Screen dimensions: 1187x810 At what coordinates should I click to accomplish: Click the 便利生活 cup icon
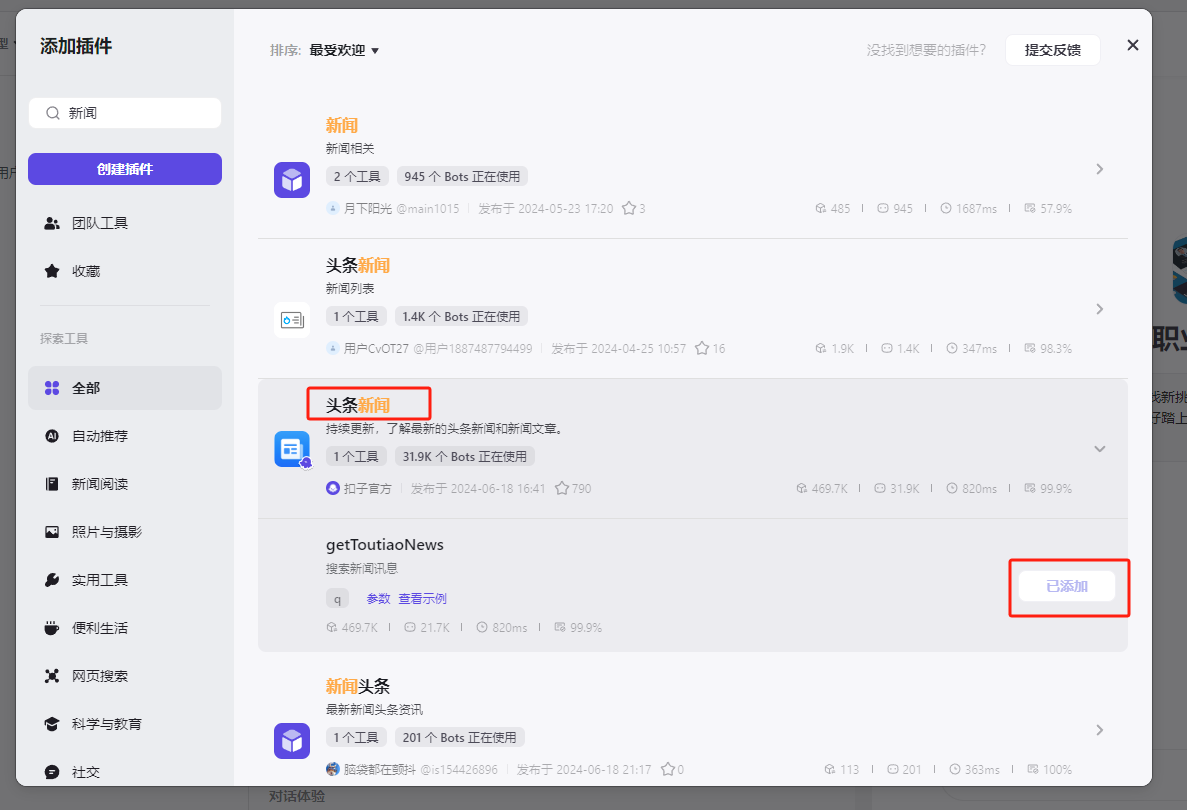pyautogui.click(x=51, y=628)
